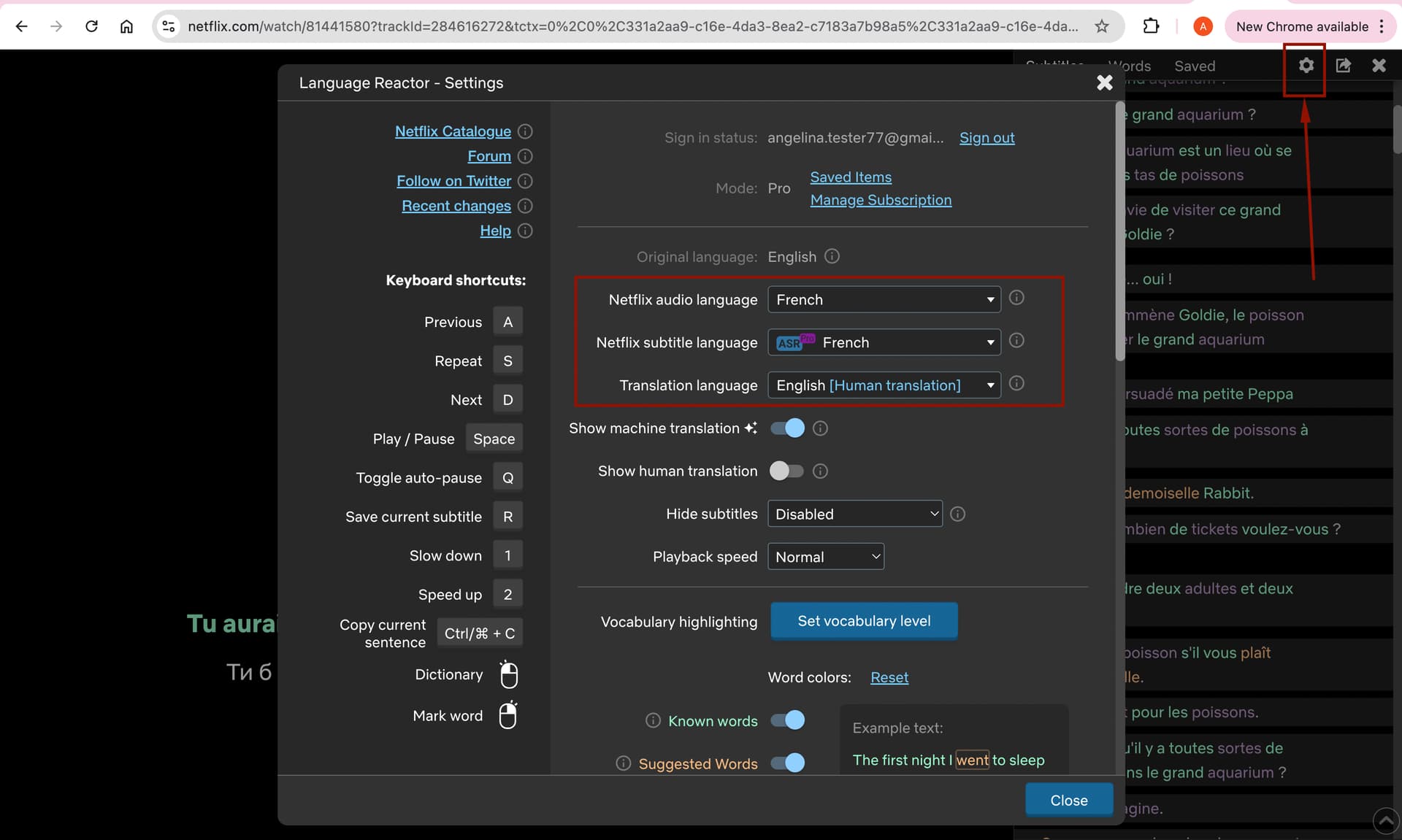The width and height of the screenshot is (1402, 840).
Task: Bookmark page with star icon
Action: 1102,26
